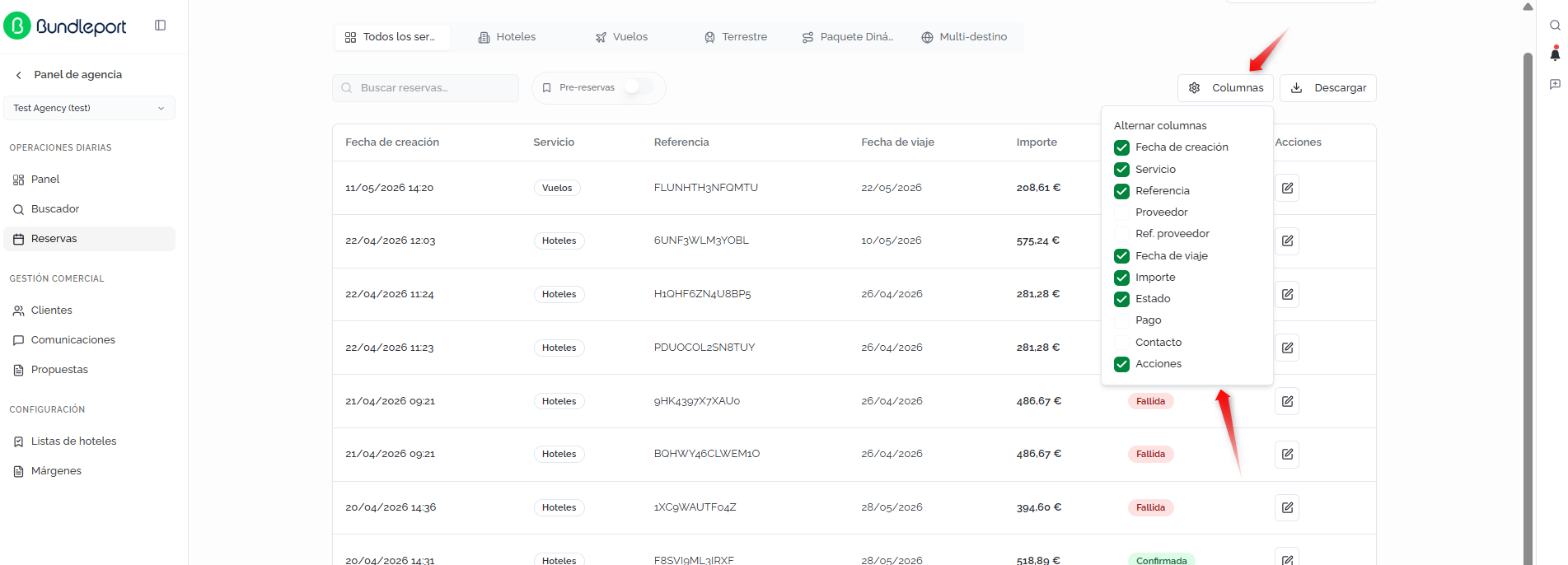
Task: Select Reservas in the sidebar
Action: pyautogui.click(x=89, y=239)
